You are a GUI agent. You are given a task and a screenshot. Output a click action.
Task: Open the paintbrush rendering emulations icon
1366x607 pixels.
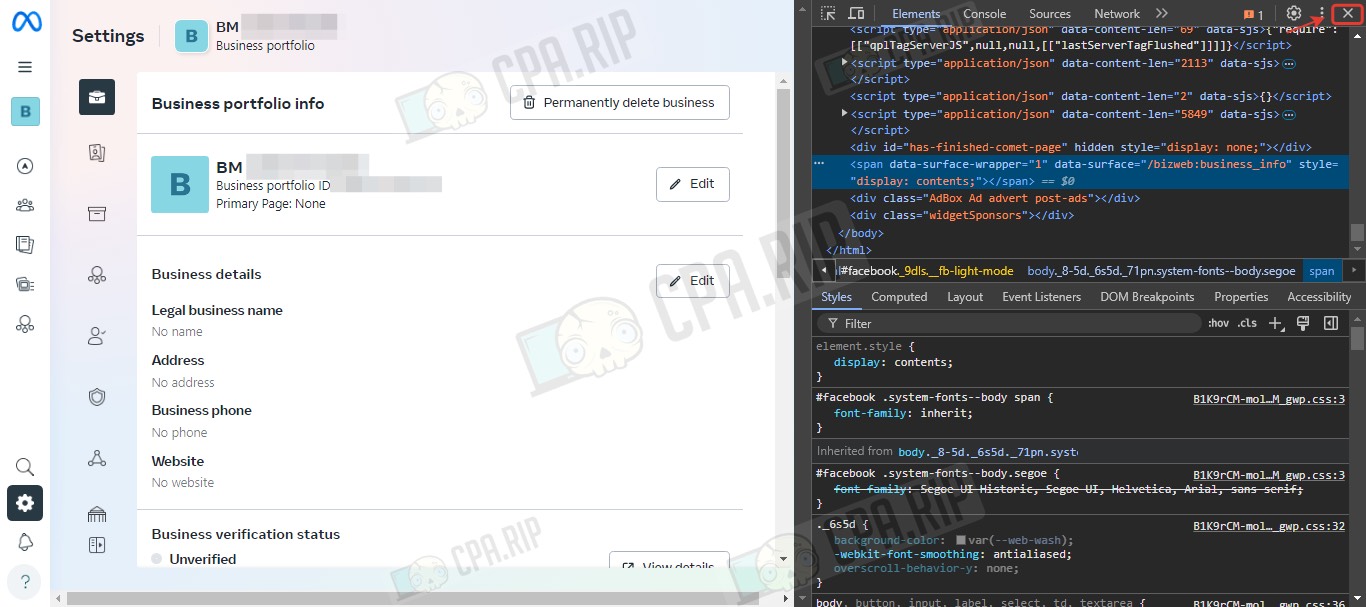[x=1303, y=323]
